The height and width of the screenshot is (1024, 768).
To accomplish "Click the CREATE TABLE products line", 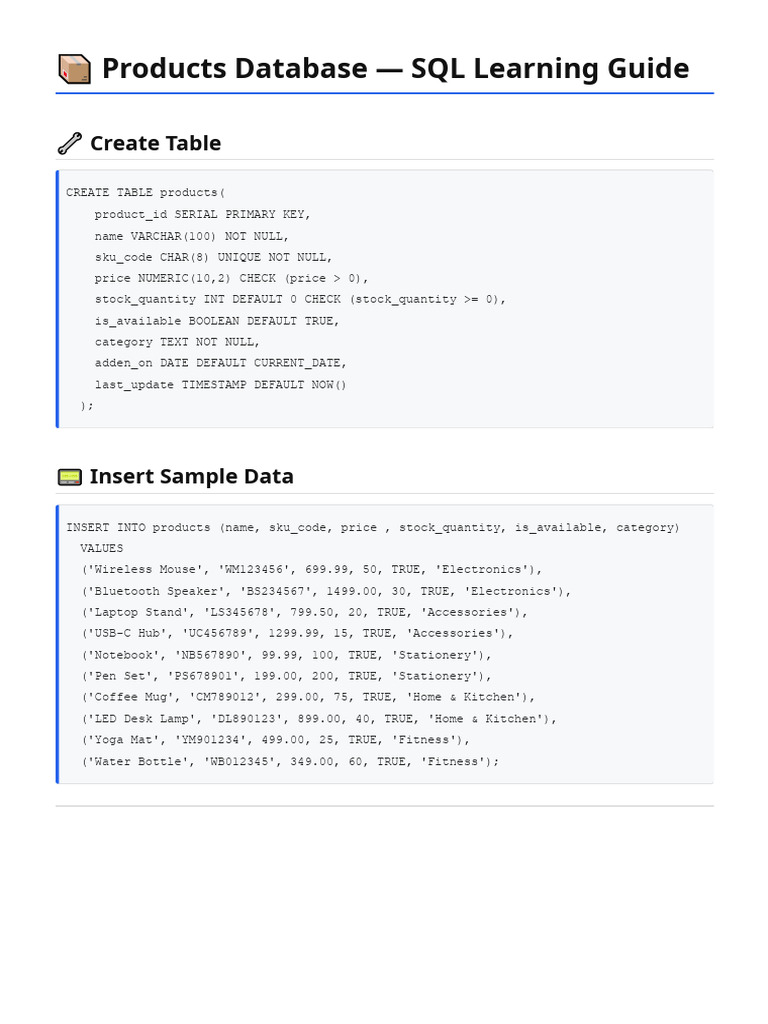I will pos(146,193).
